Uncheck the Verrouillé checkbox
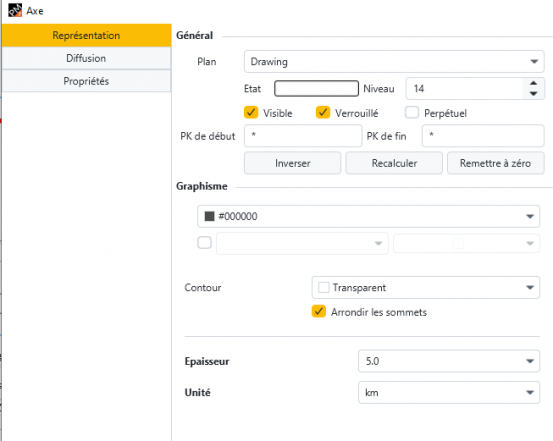553x441 pixels. pyautogui.click(x=323, y=113)
